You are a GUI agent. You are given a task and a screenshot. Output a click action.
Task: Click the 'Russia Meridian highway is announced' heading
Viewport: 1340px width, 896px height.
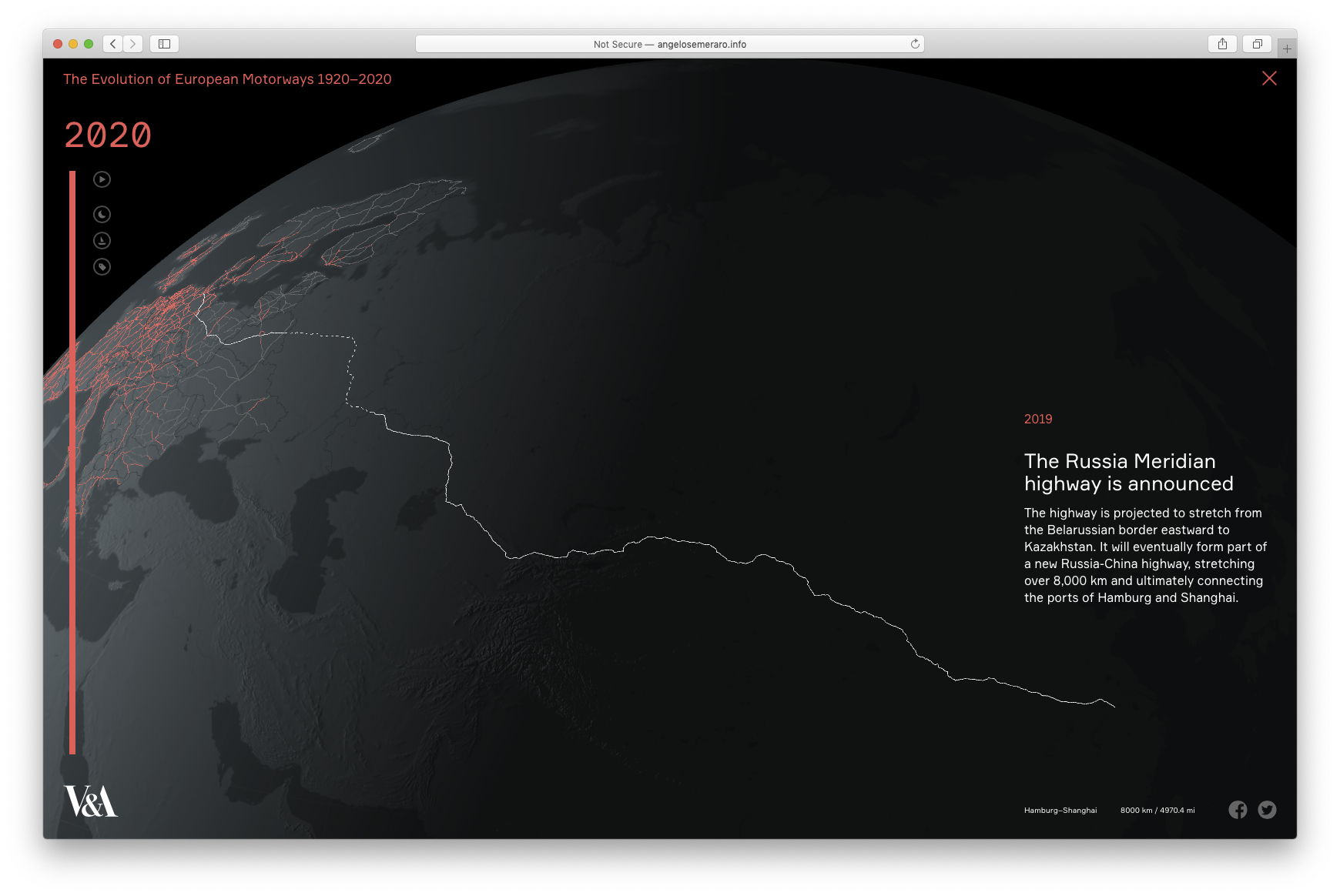click(1128, 472)
